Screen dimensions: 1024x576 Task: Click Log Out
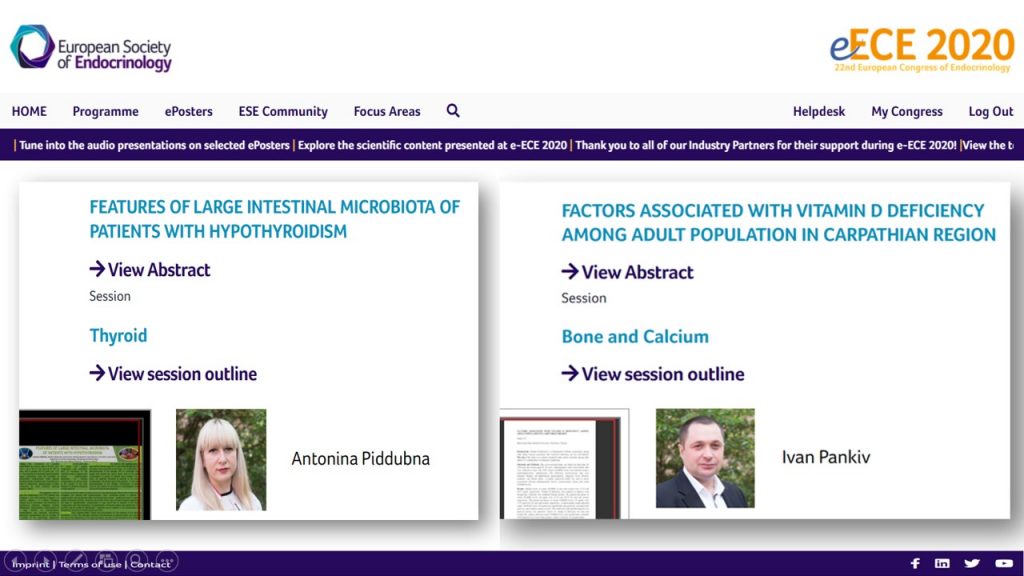[x=990, y=112]
